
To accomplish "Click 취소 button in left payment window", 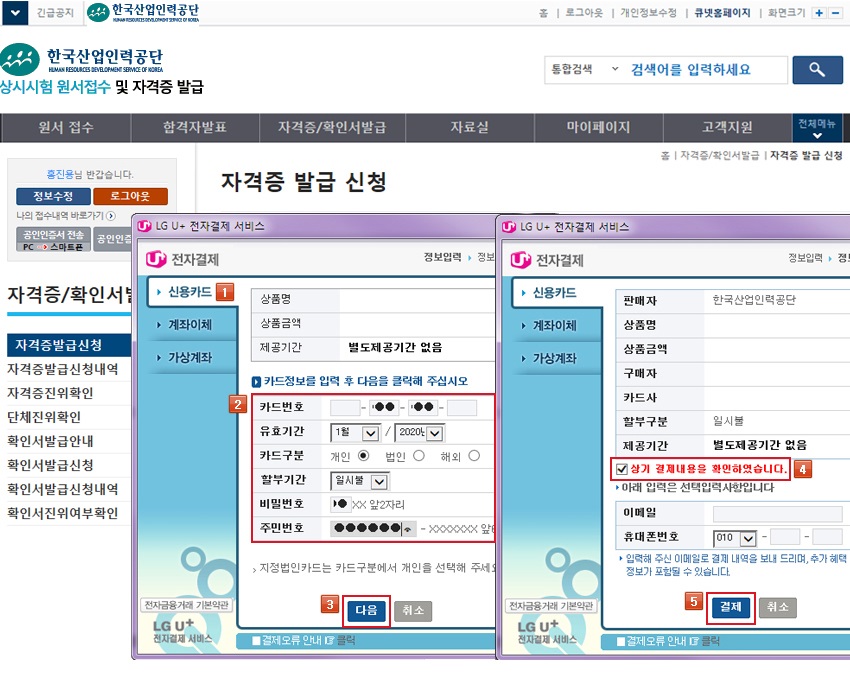I will point(413,611).
